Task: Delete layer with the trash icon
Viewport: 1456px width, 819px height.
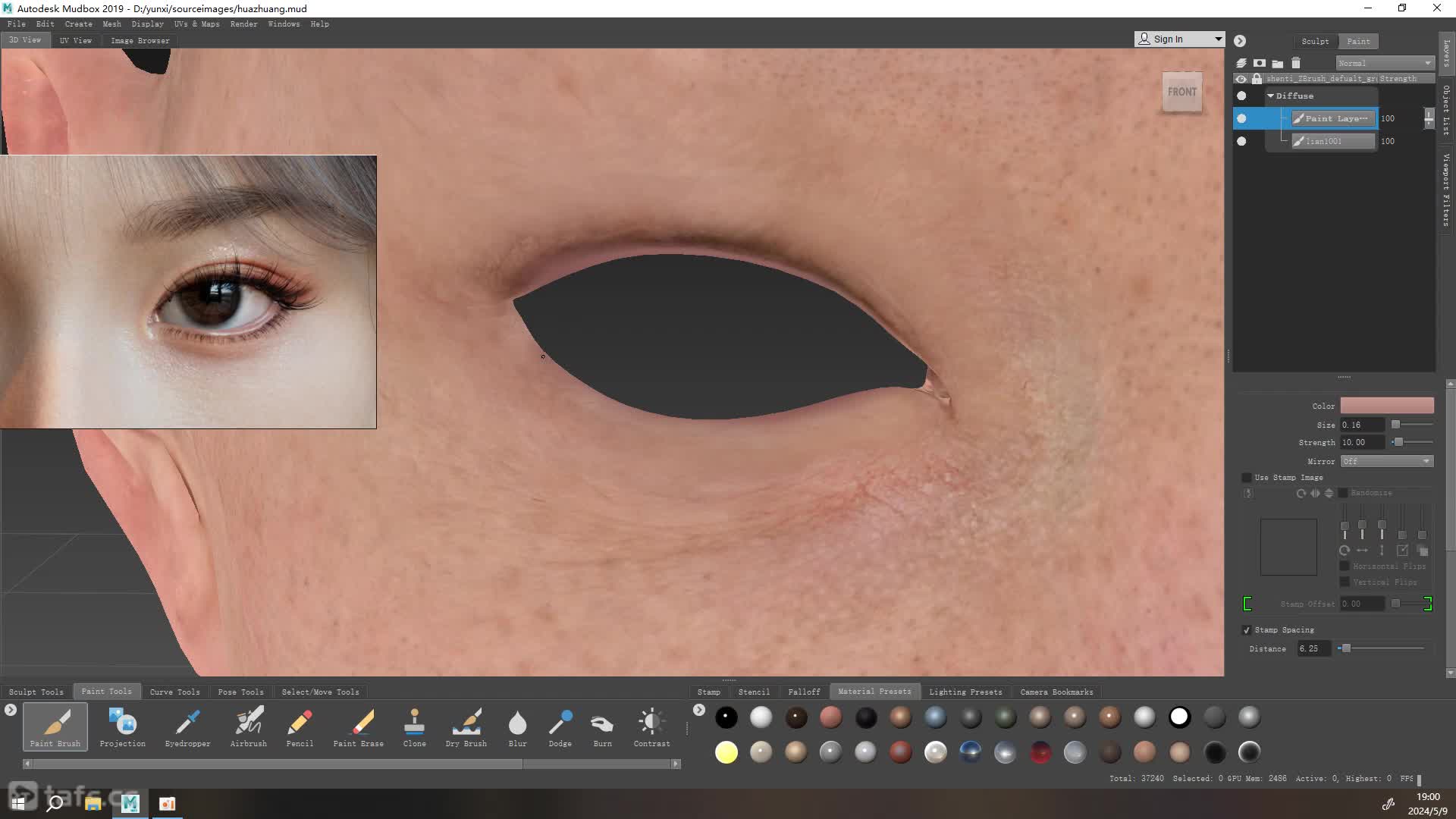Action: [1296, 63]
